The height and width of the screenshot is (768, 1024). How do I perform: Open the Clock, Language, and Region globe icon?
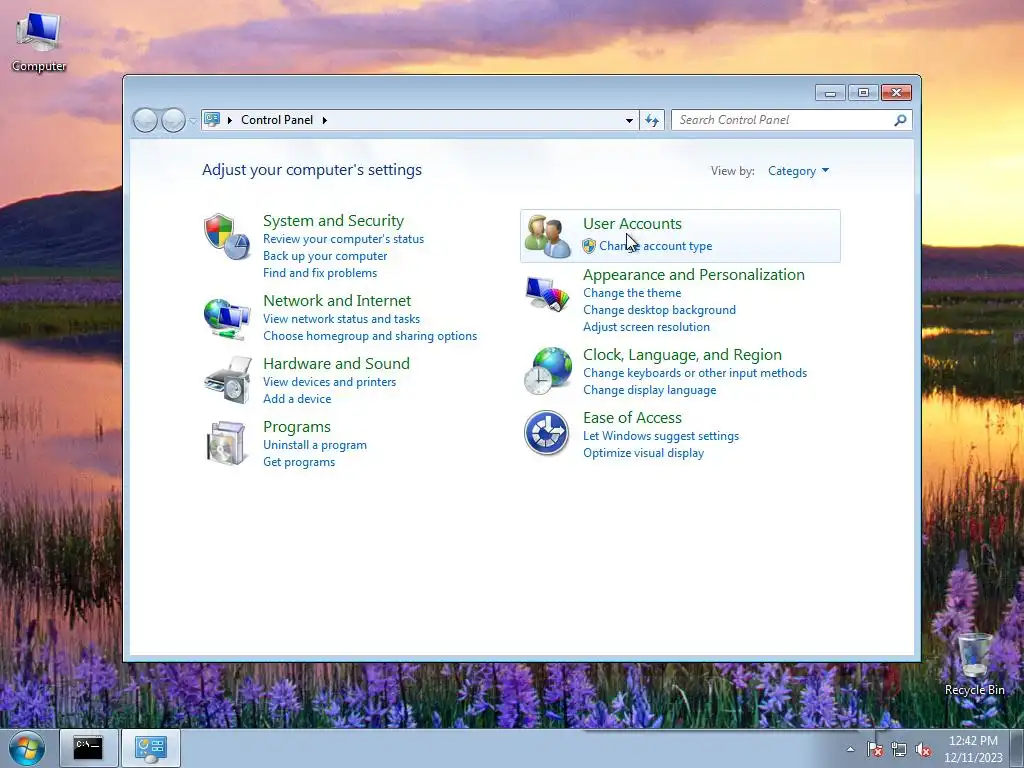point(547,371)
